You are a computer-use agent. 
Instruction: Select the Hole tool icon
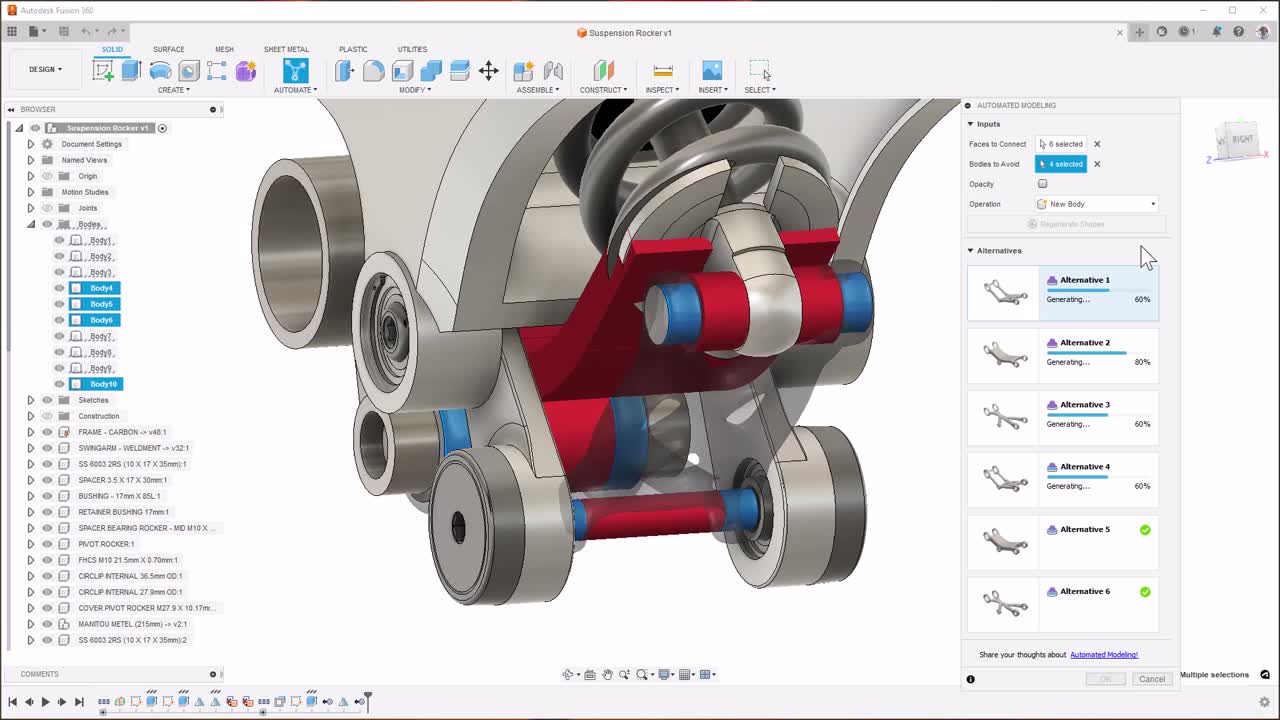(189, 70)
